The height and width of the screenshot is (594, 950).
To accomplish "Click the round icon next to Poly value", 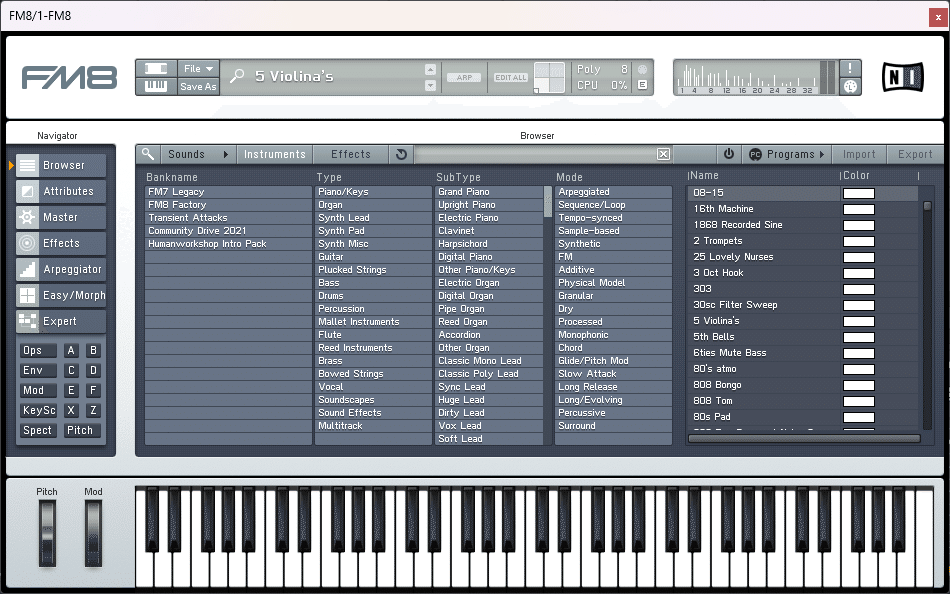I will tap(643, 69).
